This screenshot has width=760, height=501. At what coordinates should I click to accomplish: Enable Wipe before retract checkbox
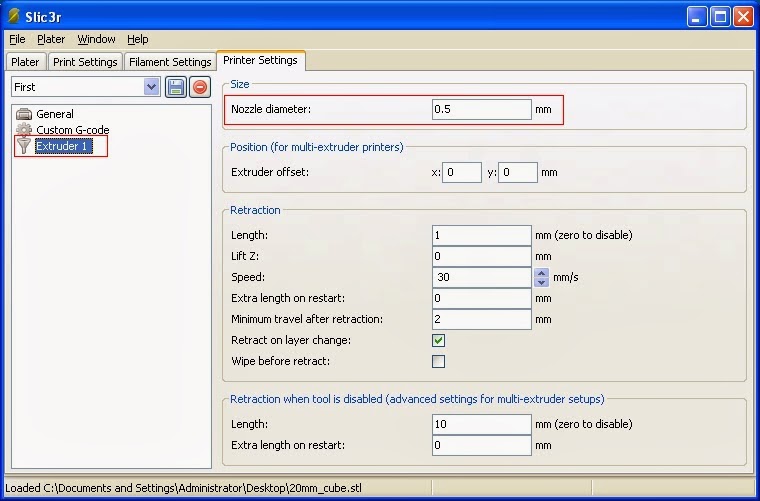[438, 361]
